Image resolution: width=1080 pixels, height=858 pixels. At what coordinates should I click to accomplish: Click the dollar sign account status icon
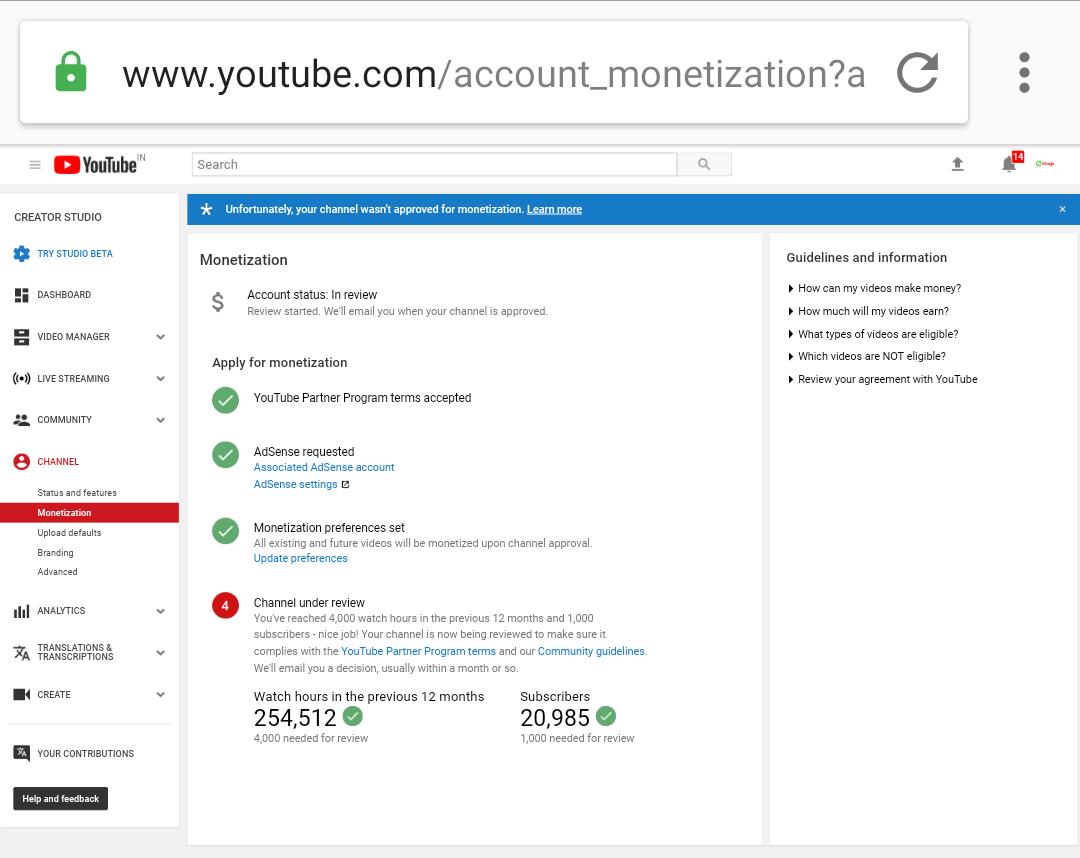218,302
